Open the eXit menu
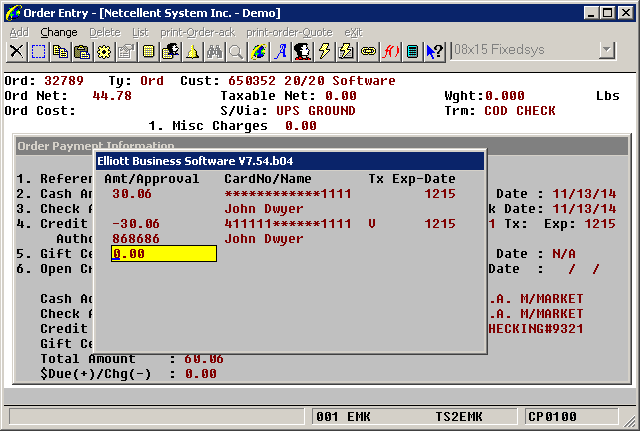 353,32
